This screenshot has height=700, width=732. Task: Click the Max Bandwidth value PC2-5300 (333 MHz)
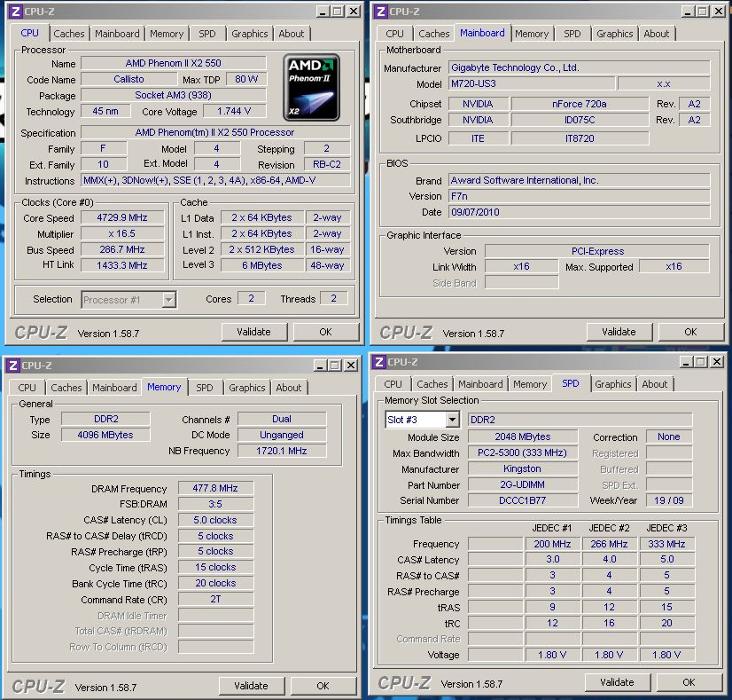[522, 453]
